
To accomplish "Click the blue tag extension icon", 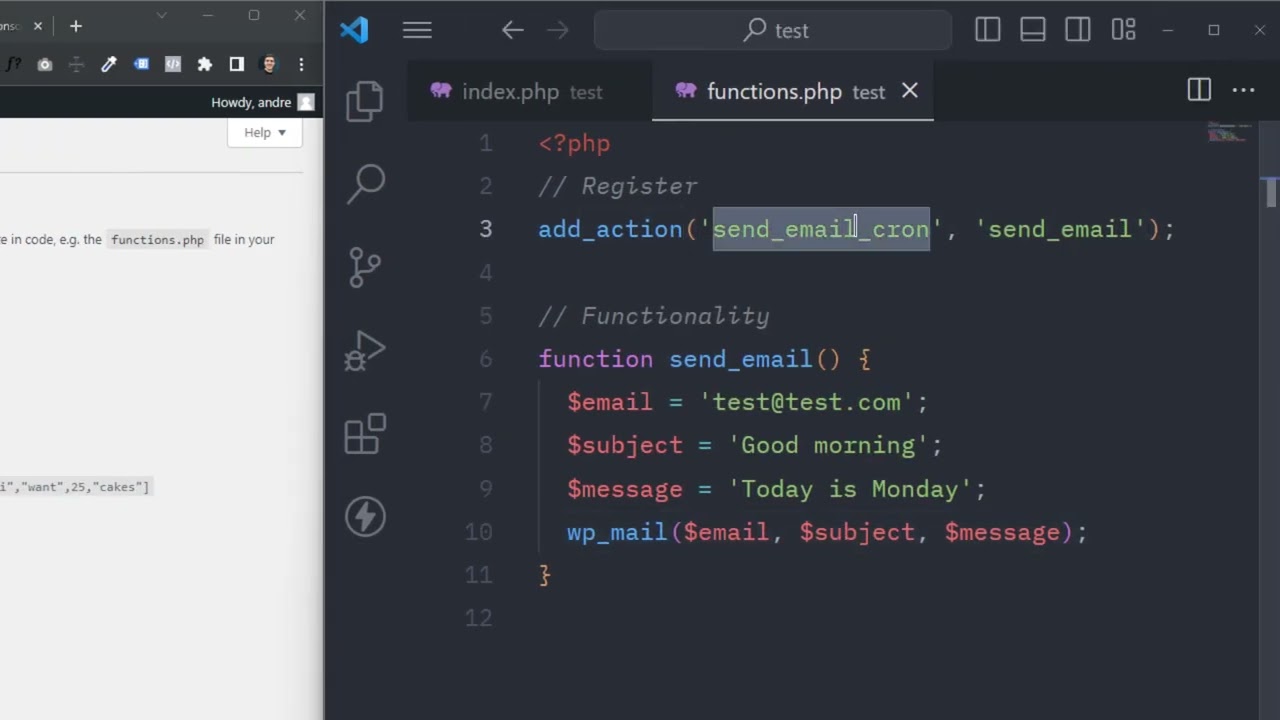I will coord(141,64).
